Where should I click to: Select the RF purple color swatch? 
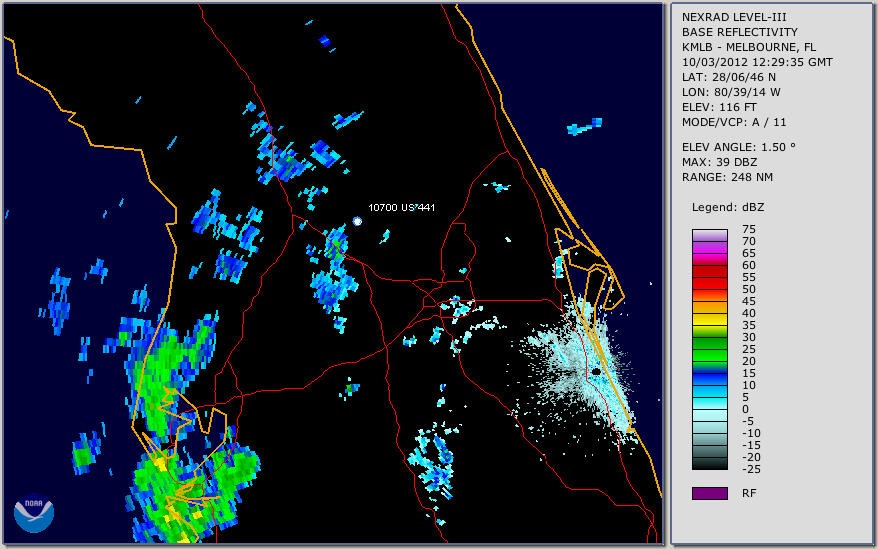709,493
